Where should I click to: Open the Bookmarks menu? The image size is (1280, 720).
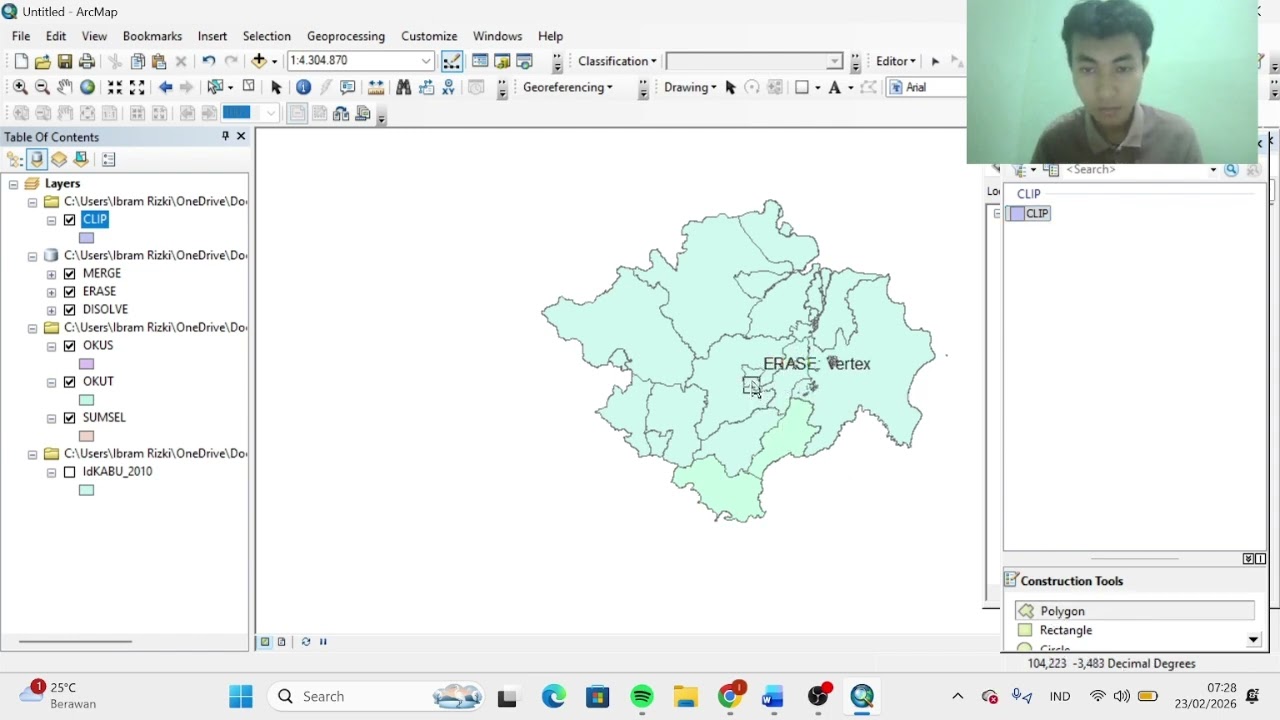(x=152, y=36)
